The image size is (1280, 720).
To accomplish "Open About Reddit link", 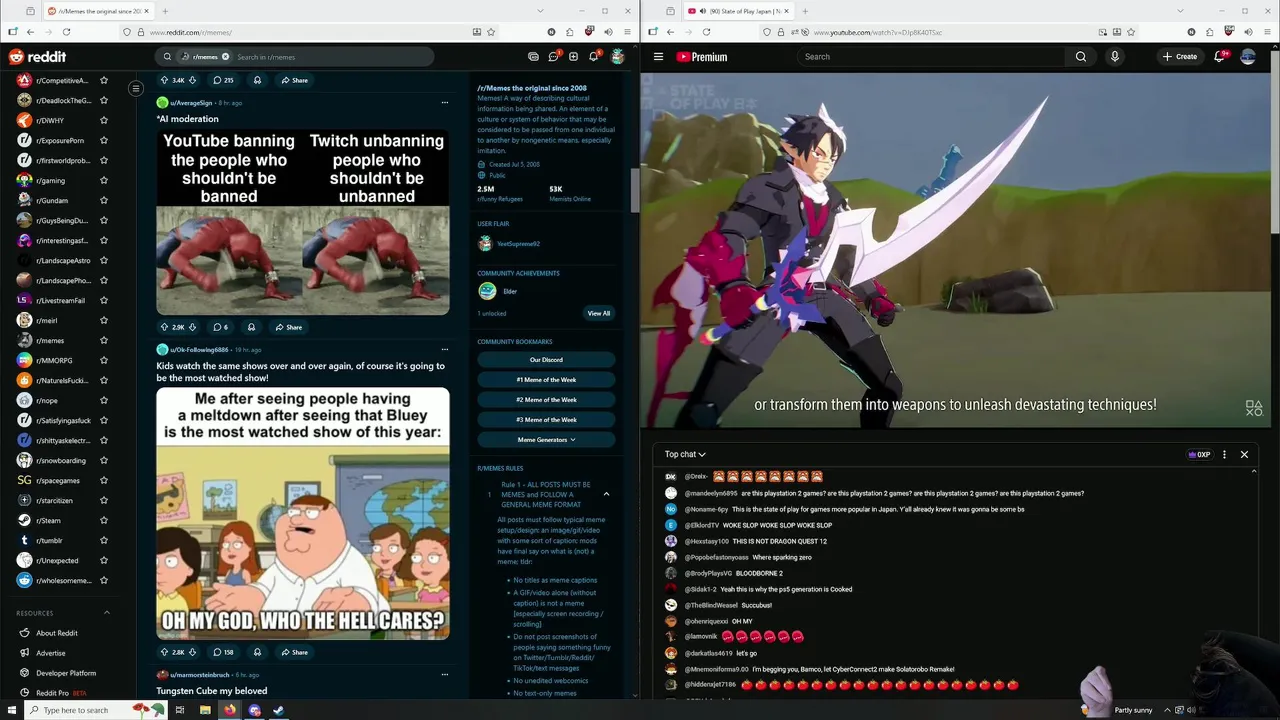I will pyautogui.click(x=57, y=633).
